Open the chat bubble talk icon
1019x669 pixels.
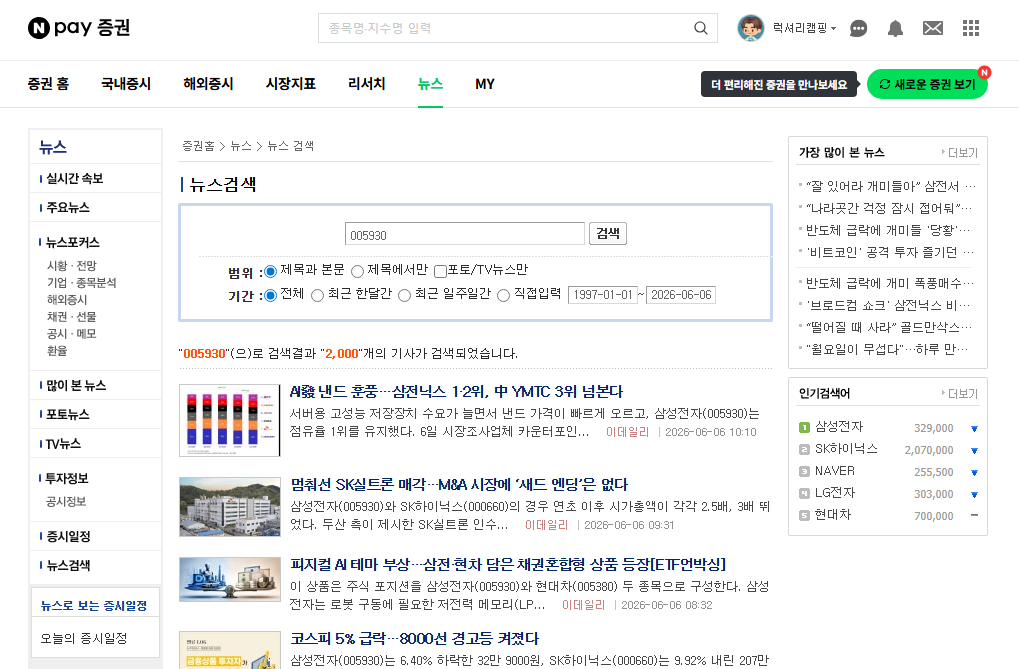pos(858,29)
